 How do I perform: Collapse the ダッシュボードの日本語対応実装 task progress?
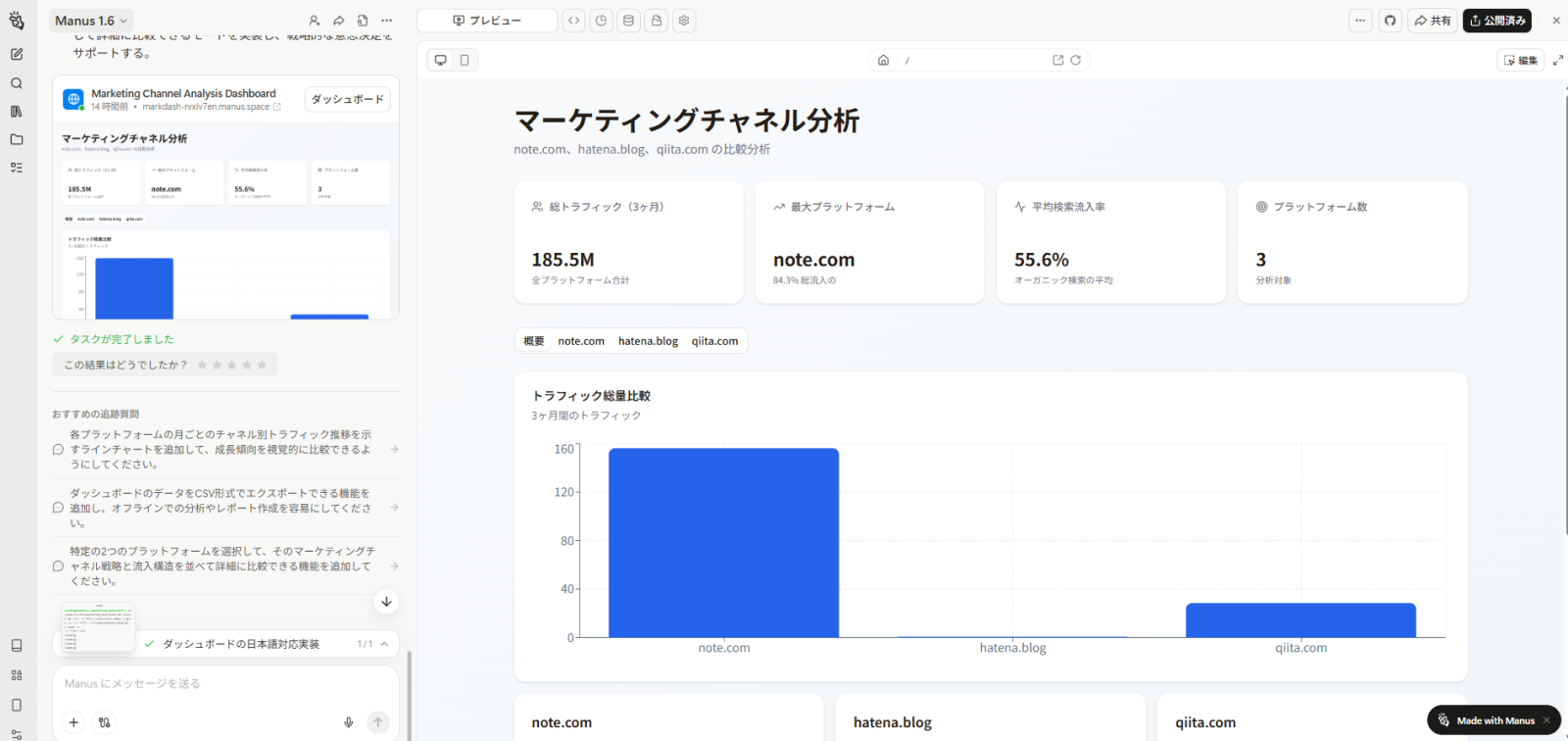tap(384, 644)
